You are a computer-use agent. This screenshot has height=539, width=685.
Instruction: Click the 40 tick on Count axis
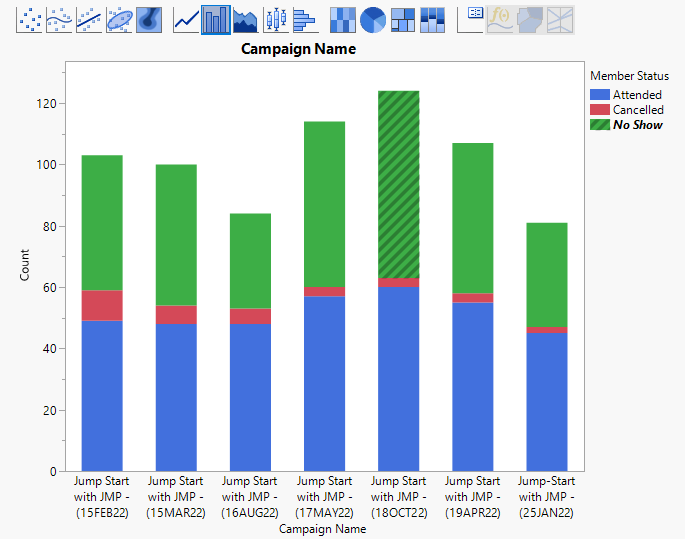[49, 349]
